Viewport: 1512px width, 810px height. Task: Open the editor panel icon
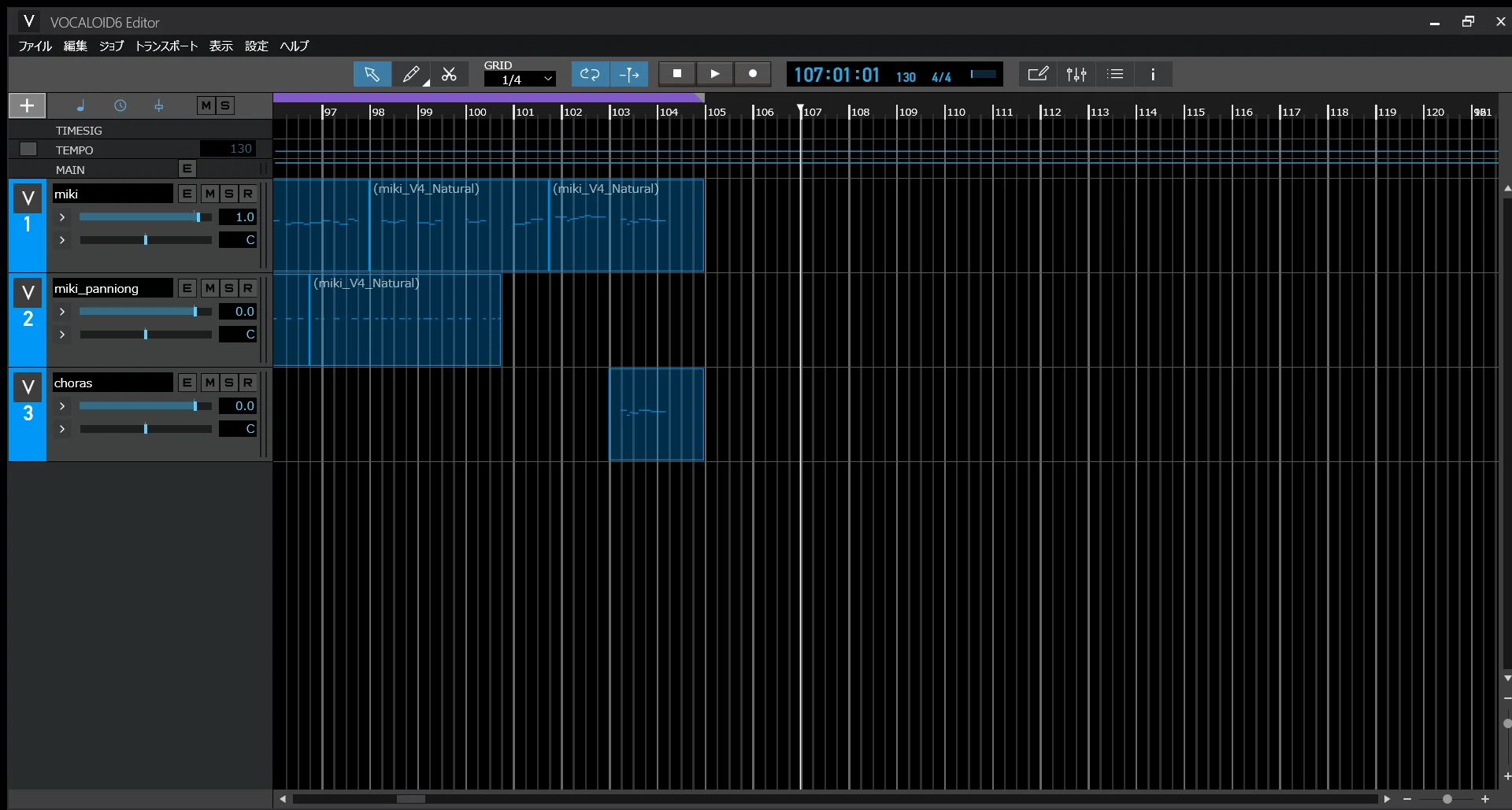click(1038, 74)
